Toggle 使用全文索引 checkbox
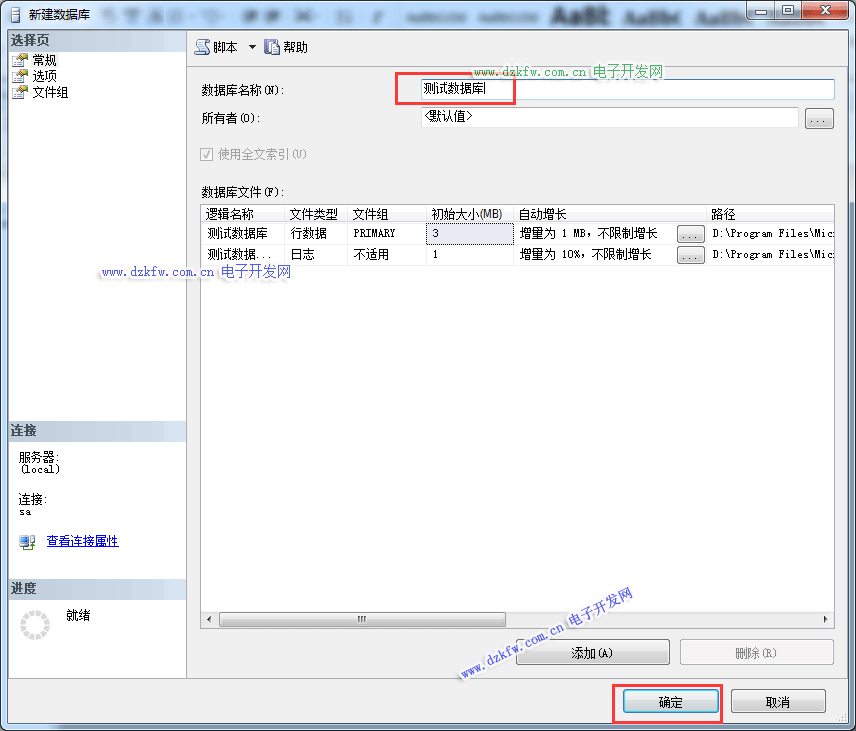Viewport: 856px width, 731px height. 207,154
